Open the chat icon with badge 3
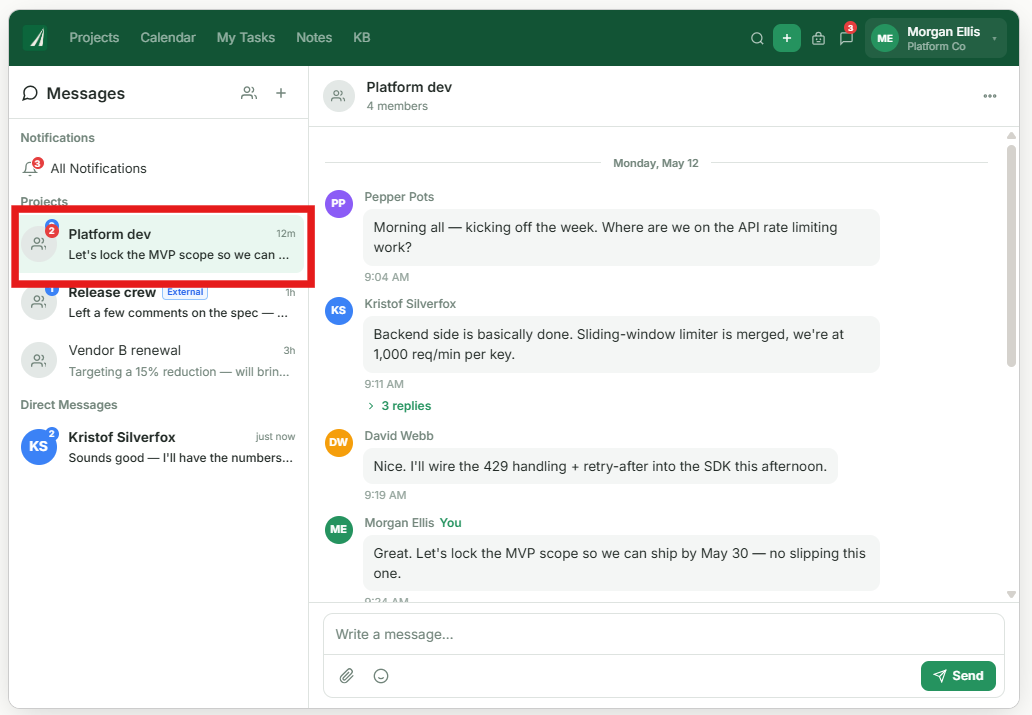Image resolution: width=1032 pixels, height=715 pixels. [846, 38]
